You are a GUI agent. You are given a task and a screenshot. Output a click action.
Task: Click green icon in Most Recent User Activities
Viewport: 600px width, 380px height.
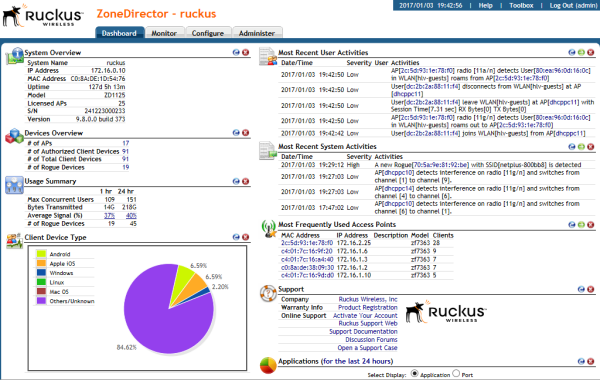click(x=581, y=52)
